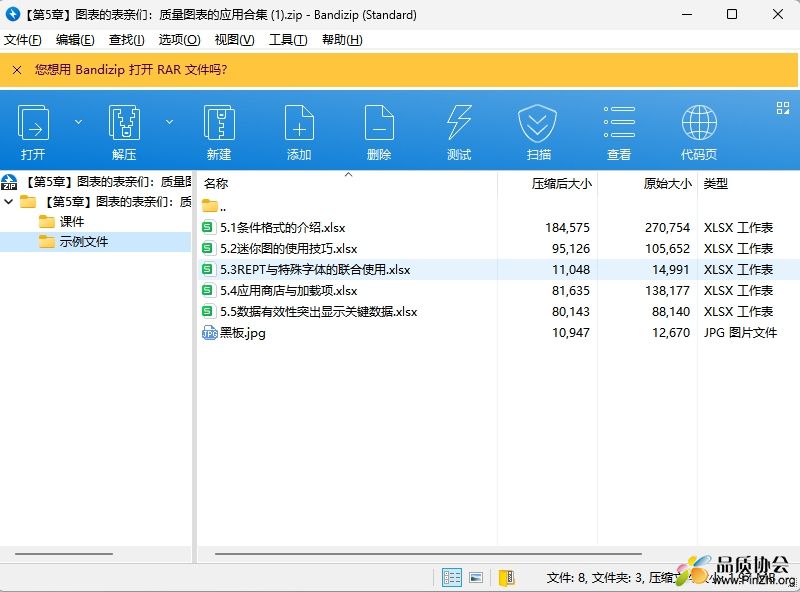The image size is (800, 592).
Task: Click compressed size 184,575 cell
Action: coord(567,228)
